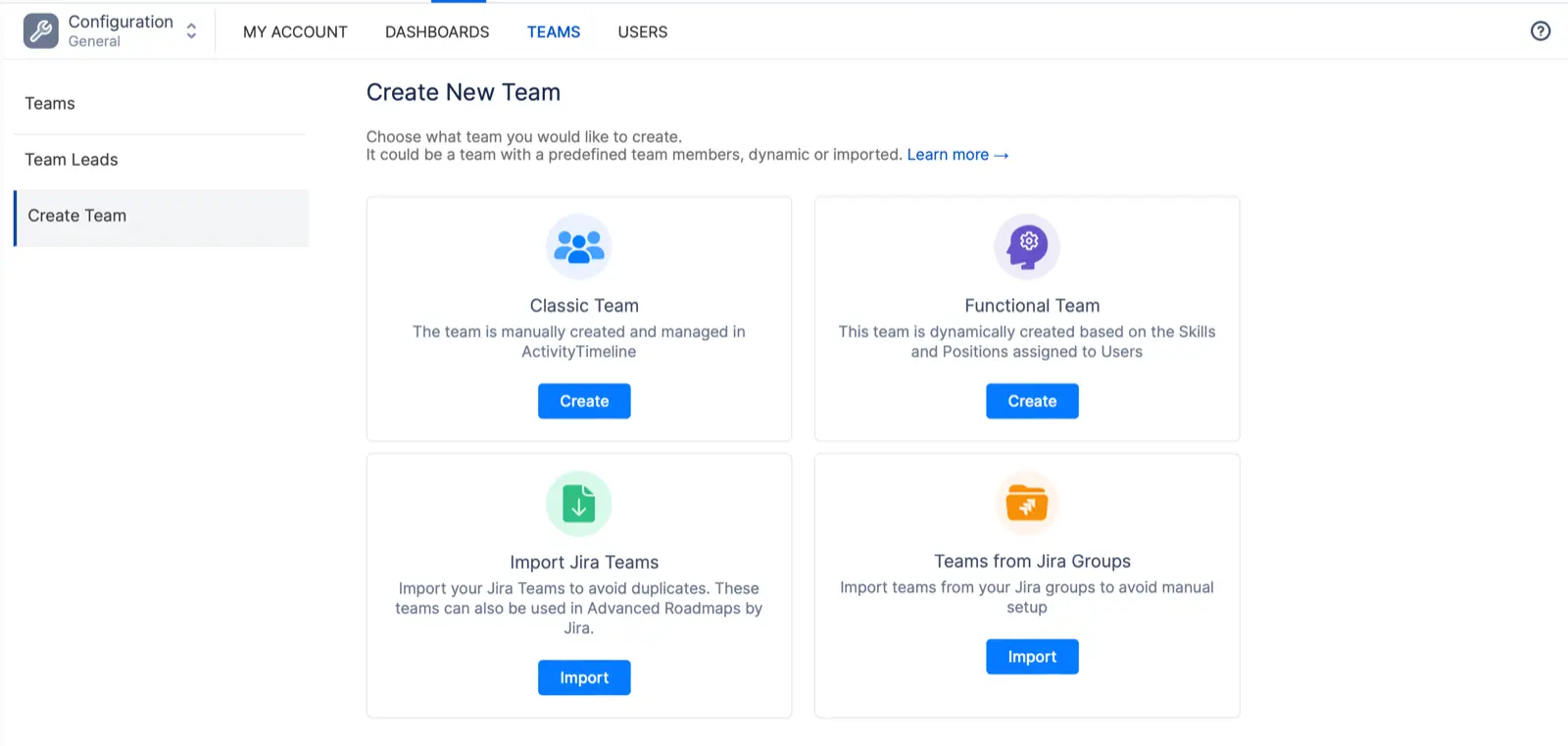Click Import under Import Jira Teams
This screenshot has height=746, width=1568.
click(584, 677)
